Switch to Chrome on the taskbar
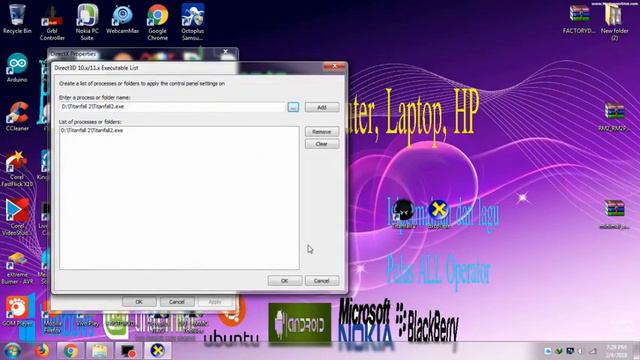 [71, 351]
